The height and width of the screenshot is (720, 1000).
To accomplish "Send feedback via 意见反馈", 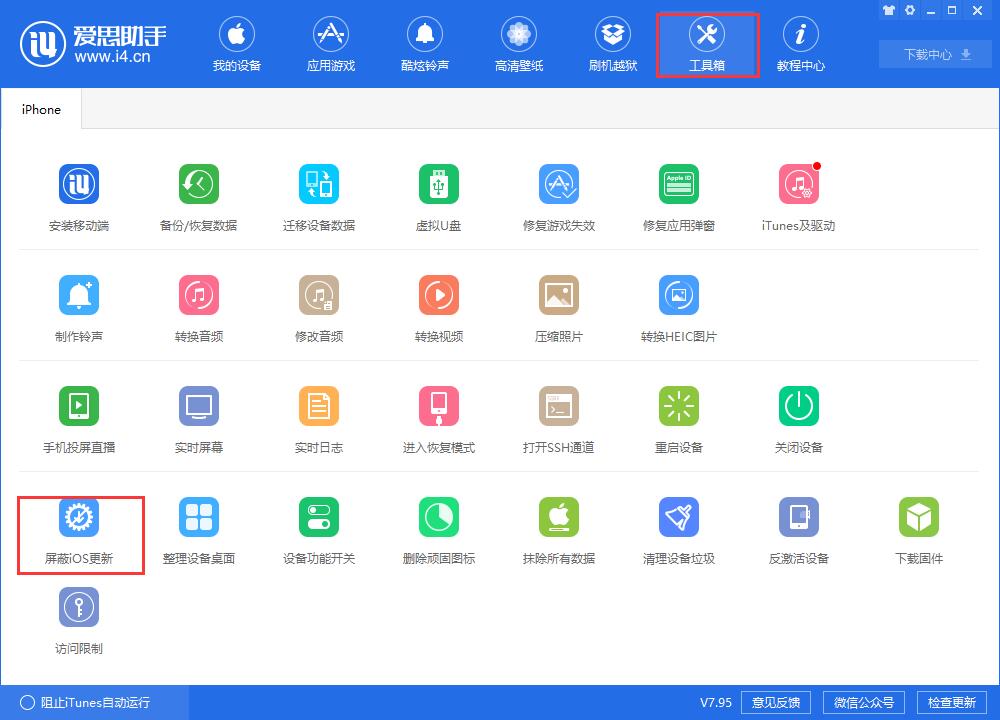I will (x=775, y=702).
